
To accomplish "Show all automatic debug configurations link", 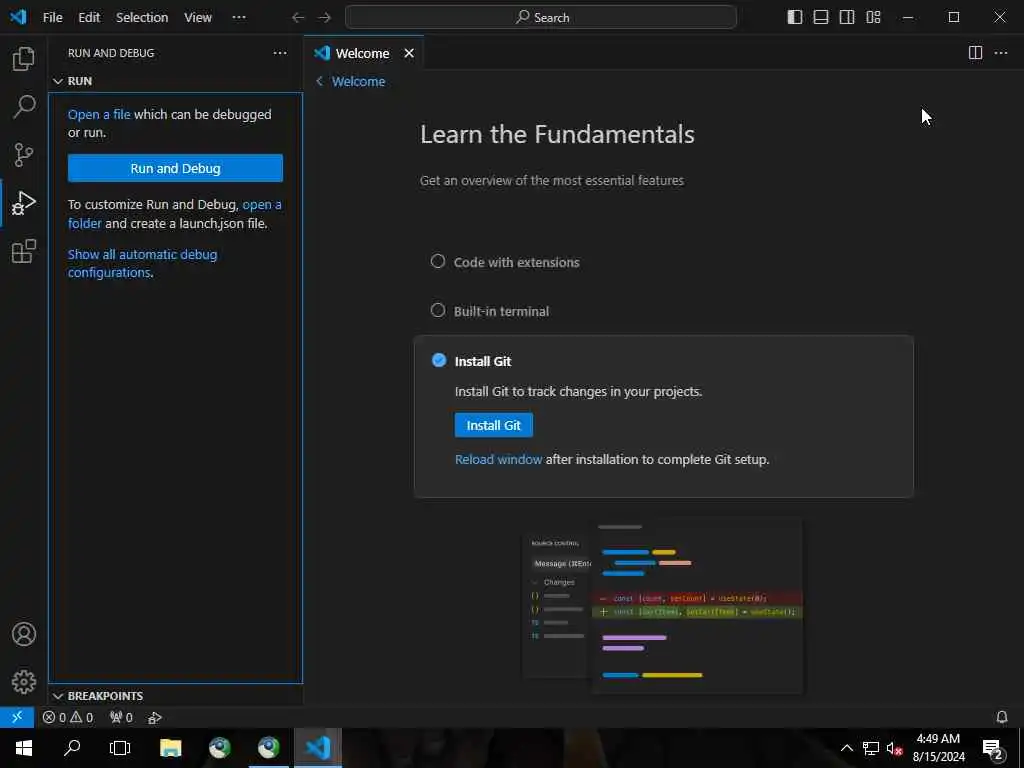I will click(x=142, y=263).
